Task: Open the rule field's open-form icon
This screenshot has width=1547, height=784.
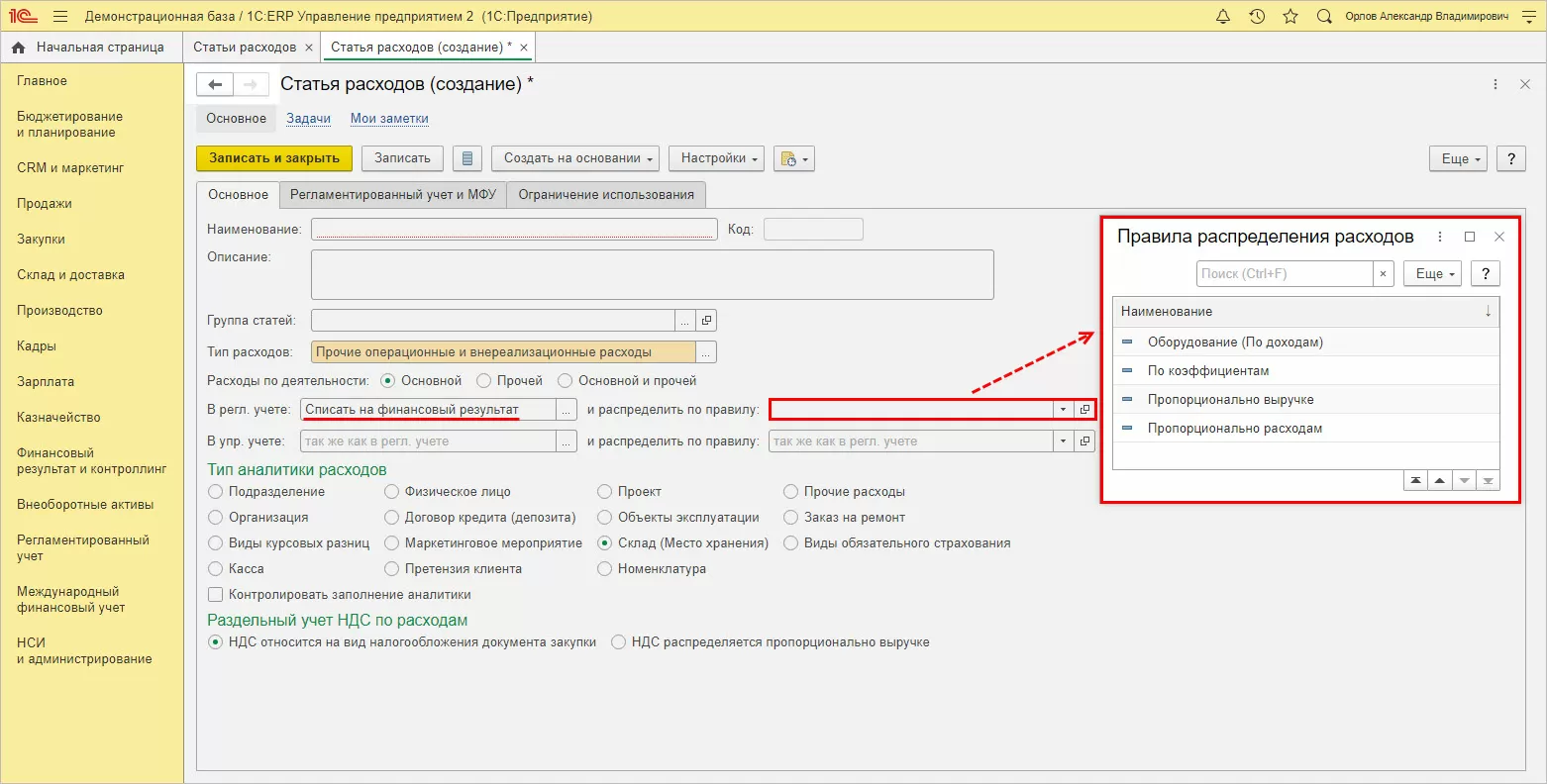Action: (x=1085, y=410)
